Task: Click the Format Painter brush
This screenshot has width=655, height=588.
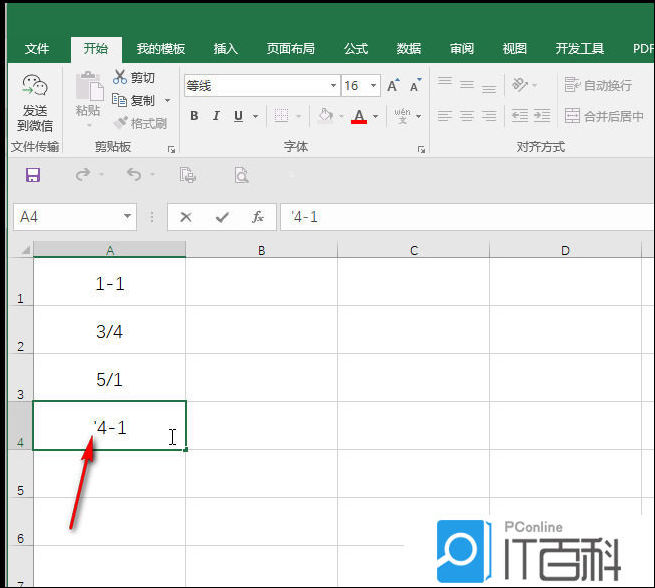Action: point(140,123)
